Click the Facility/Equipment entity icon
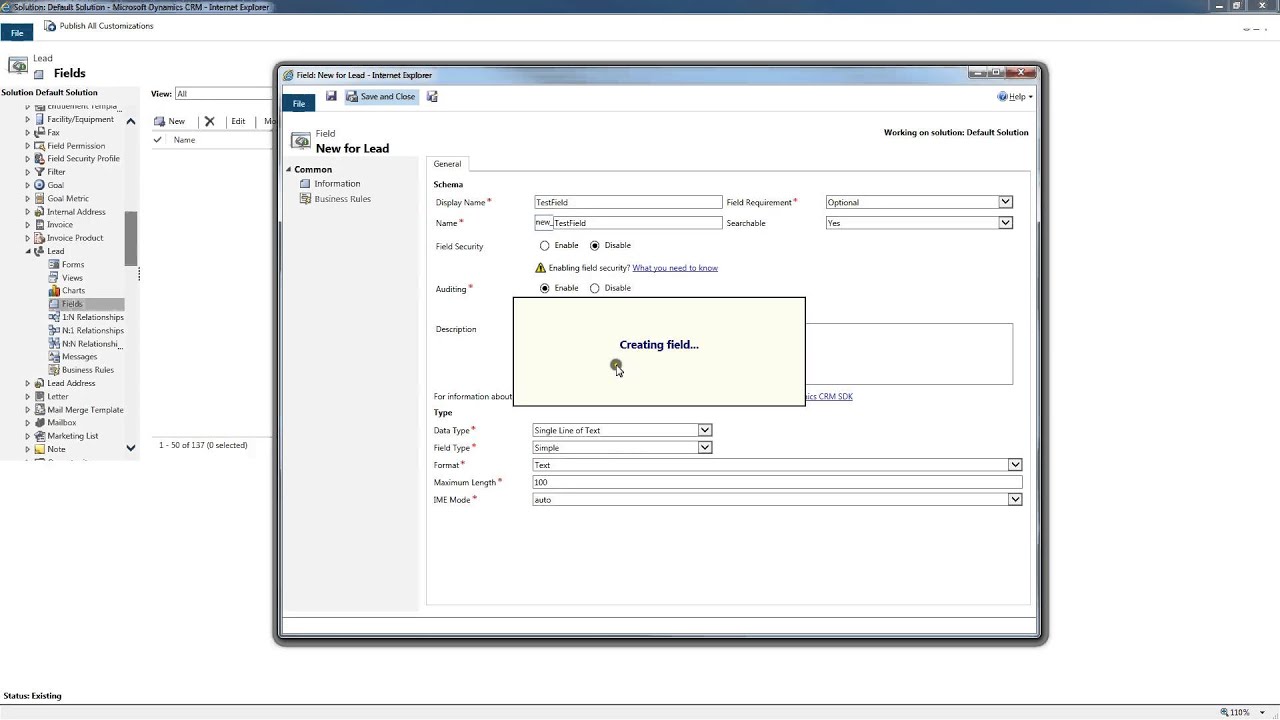Image resolution: width=1280 pixels, height=720 pixels. coord(39,119)
